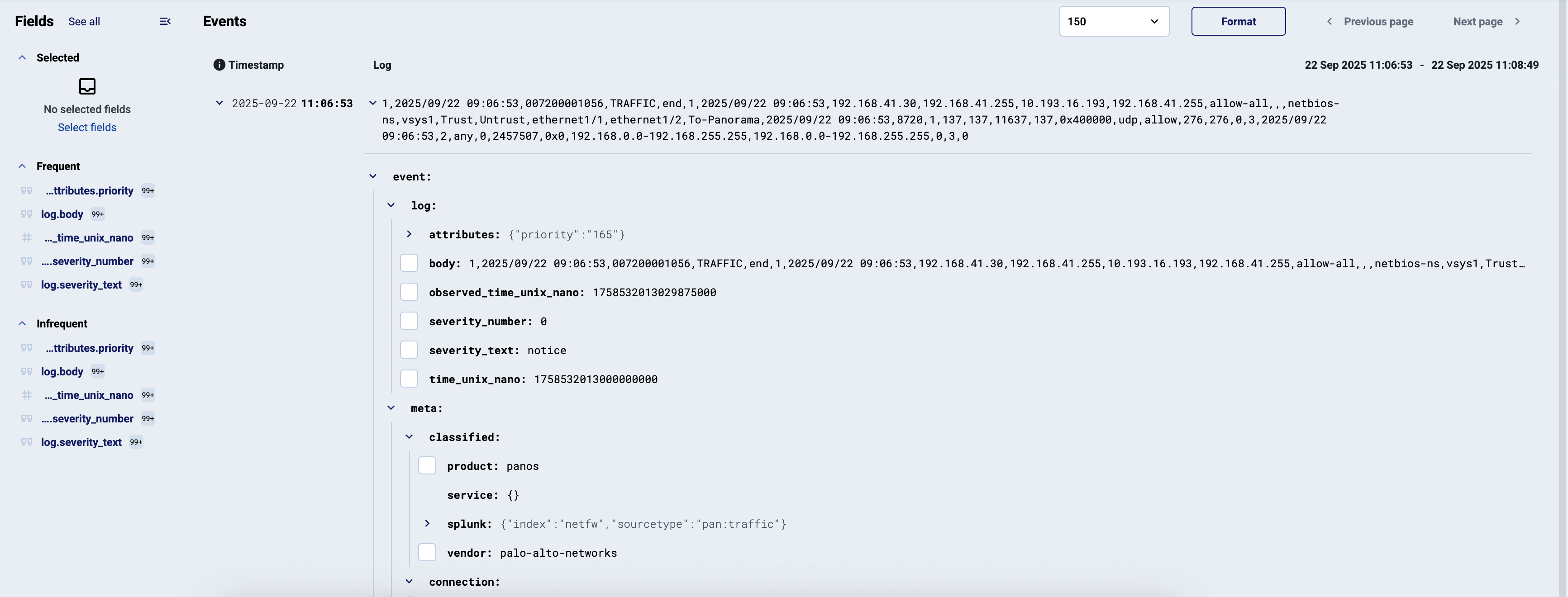Click the Previous page arrow icon
Viewport: 1568px width, 597px height.
(1330, 21)
